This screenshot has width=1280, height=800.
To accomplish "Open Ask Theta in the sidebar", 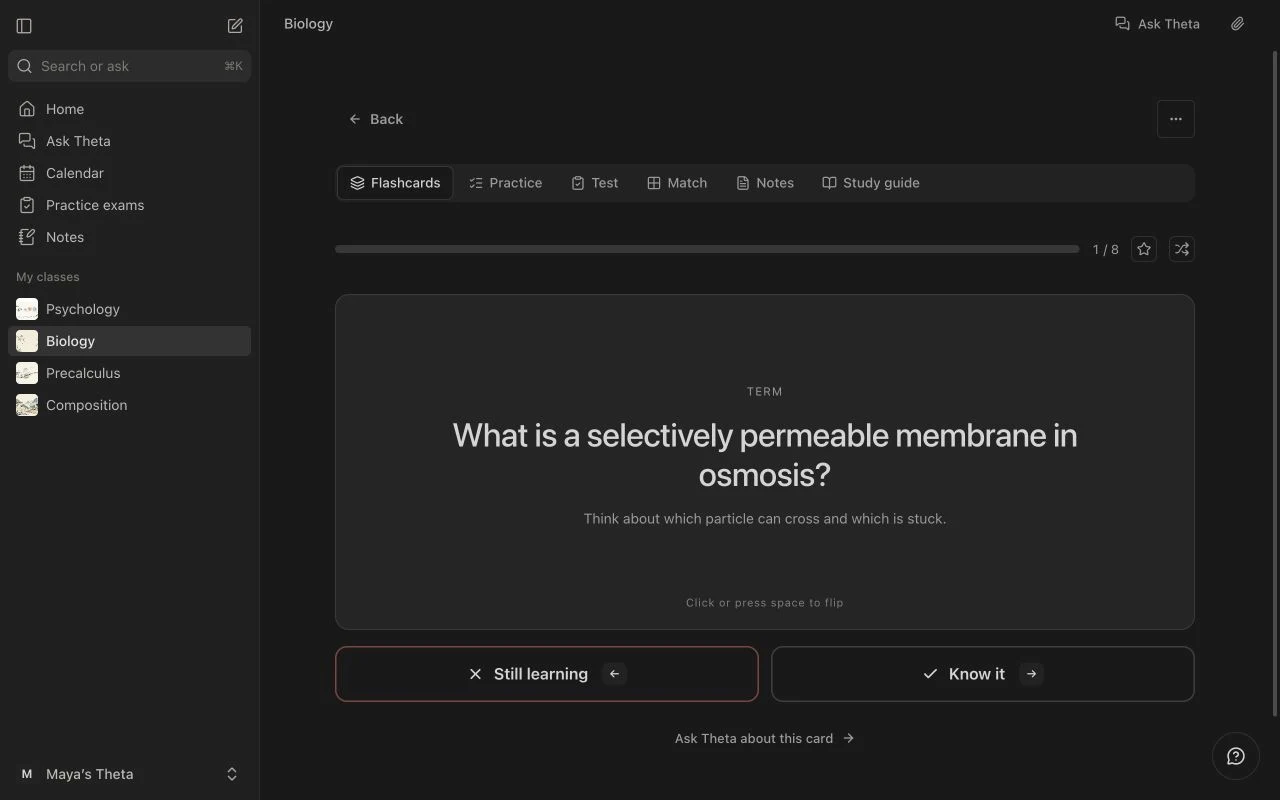I will click(x=130, y=141).
